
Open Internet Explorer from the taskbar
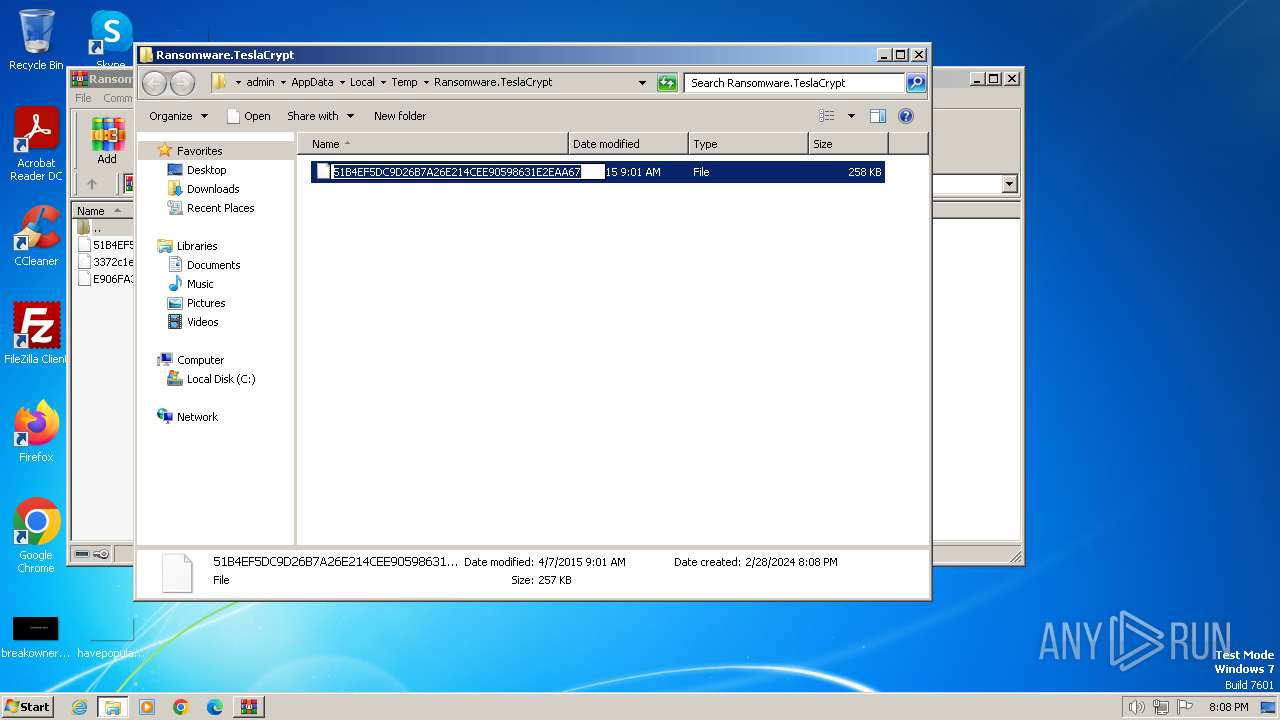click(80, 707)
